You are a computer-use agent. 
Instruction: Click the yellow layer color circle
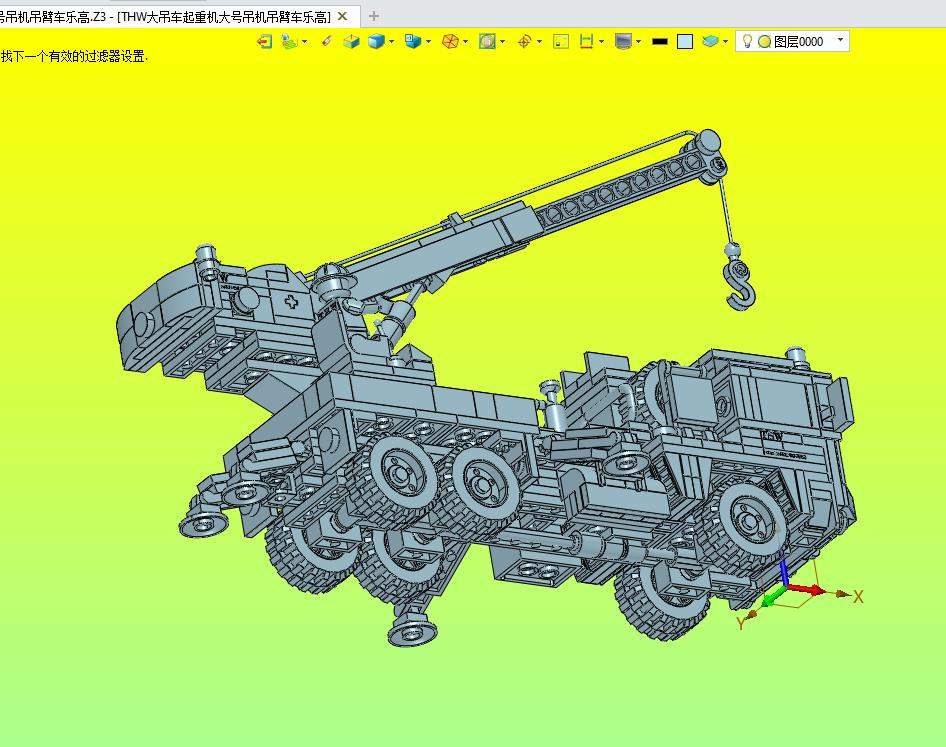[764, 42]
